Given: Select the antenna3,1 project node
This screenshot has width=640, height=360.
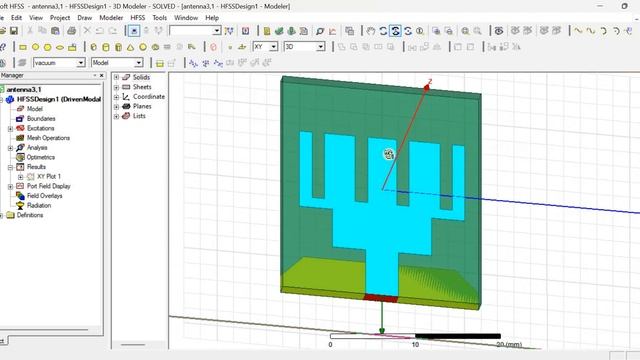Looking at the screenshot, I should (x=24, y=89).
